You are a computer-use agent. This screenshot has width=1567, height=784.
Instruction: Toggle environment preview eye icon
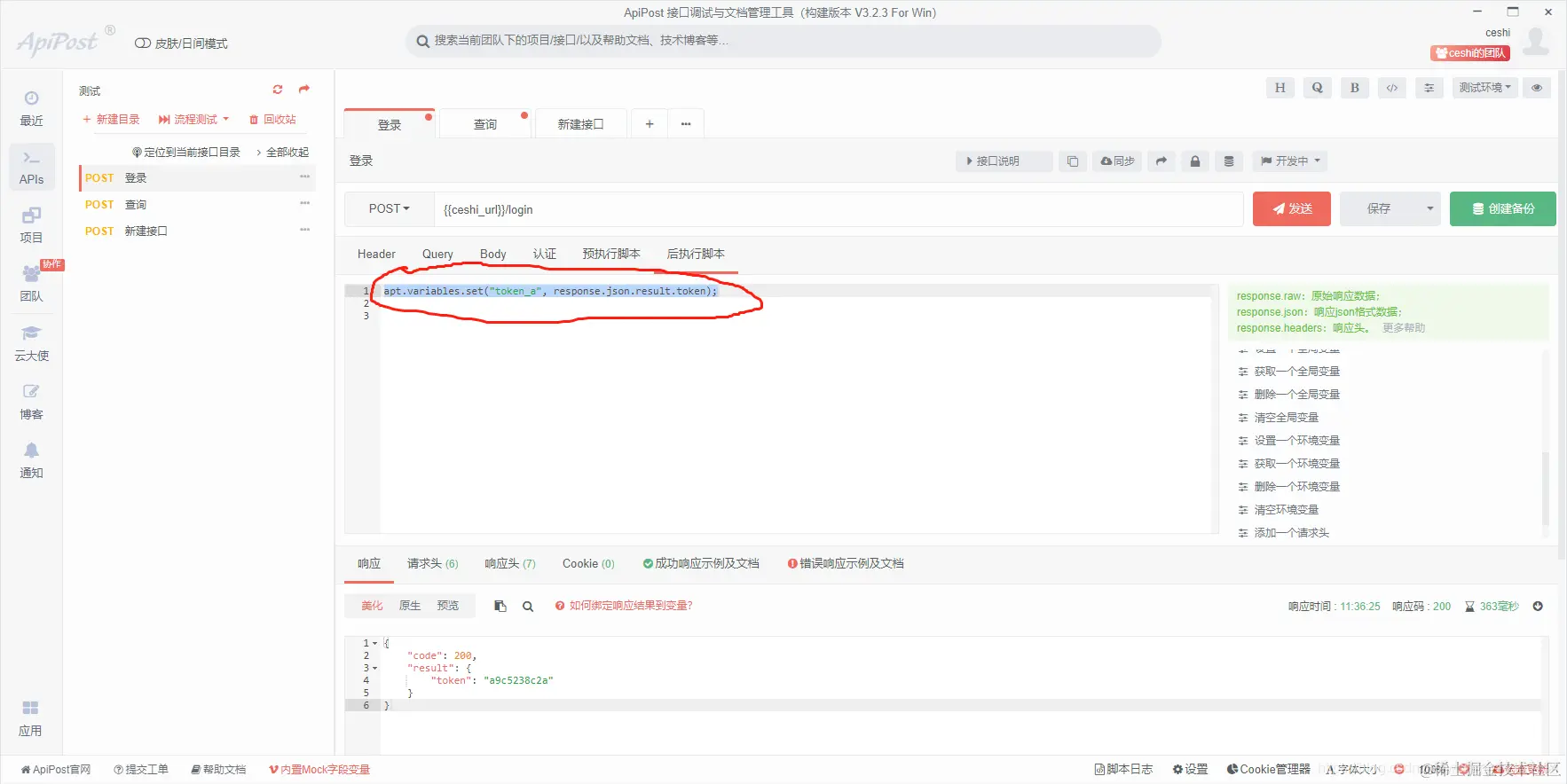tap(1536, 88)
